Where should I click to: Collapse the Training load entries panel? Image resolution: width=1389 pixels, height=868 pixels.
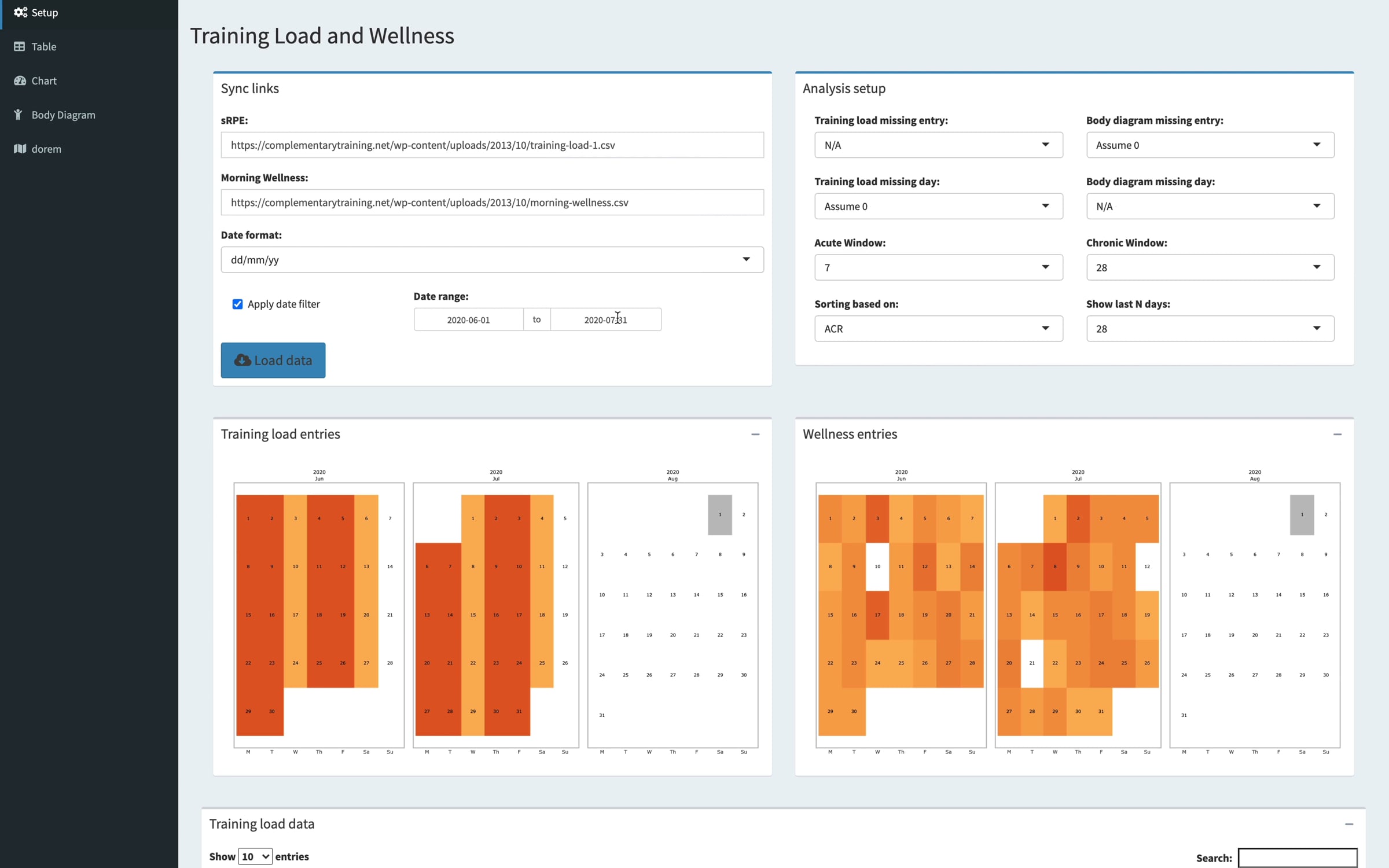[x=755, y=434]
